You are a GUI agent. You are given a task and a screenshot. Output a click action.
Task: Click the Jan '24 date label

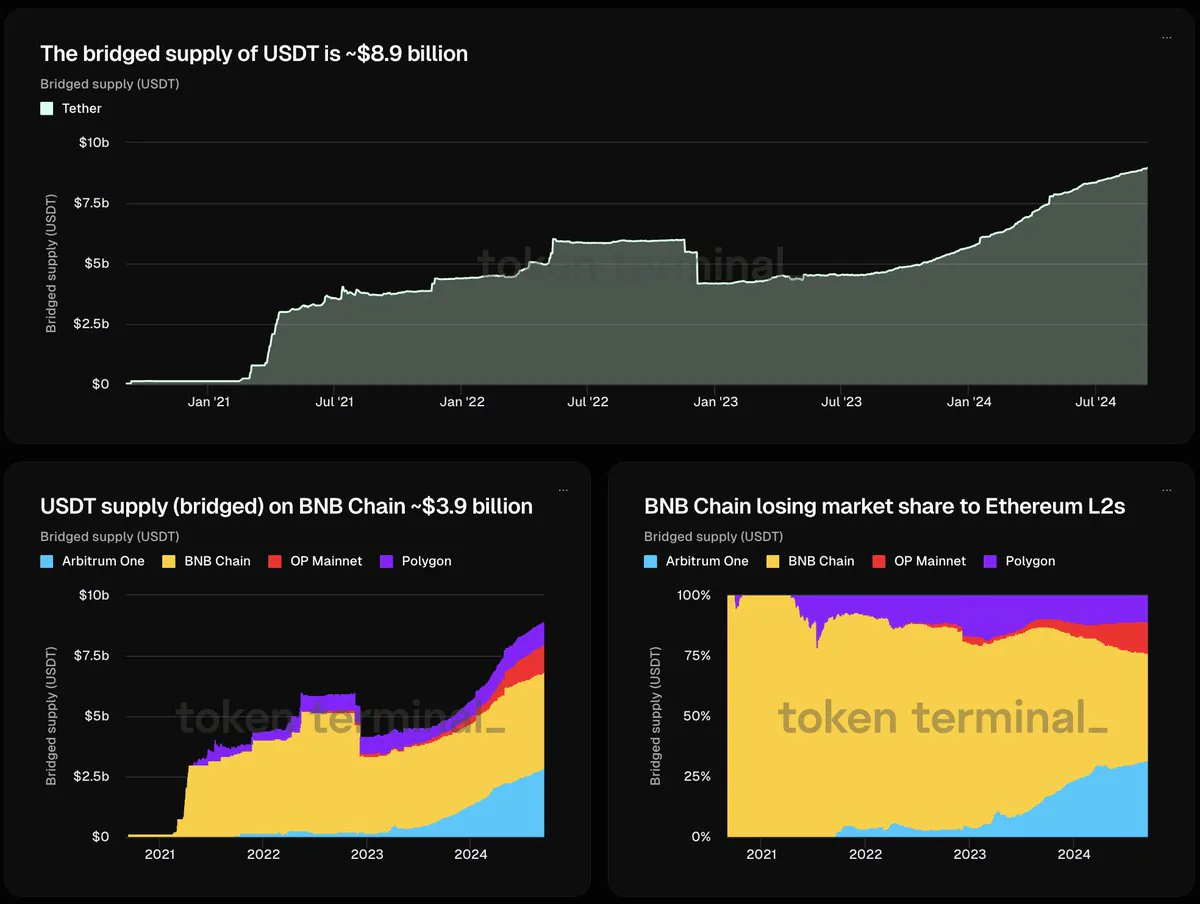pos(969,402)
